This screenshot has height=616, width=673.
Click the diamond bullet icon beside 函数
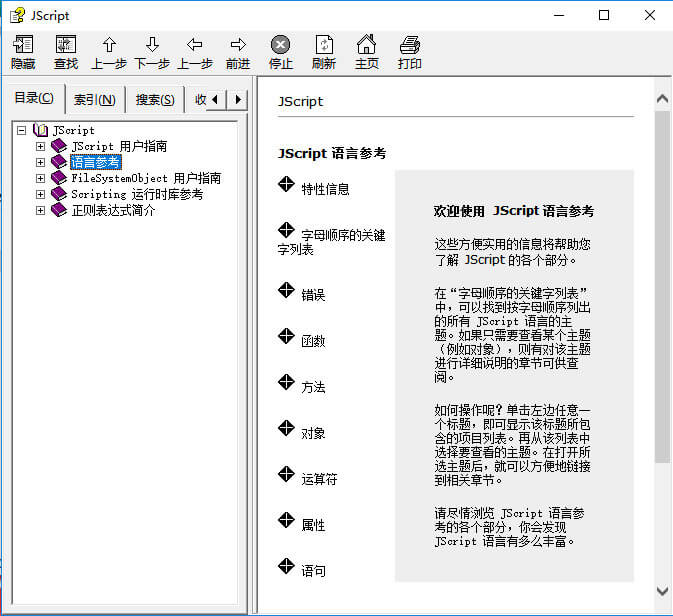tap(286, 336)
